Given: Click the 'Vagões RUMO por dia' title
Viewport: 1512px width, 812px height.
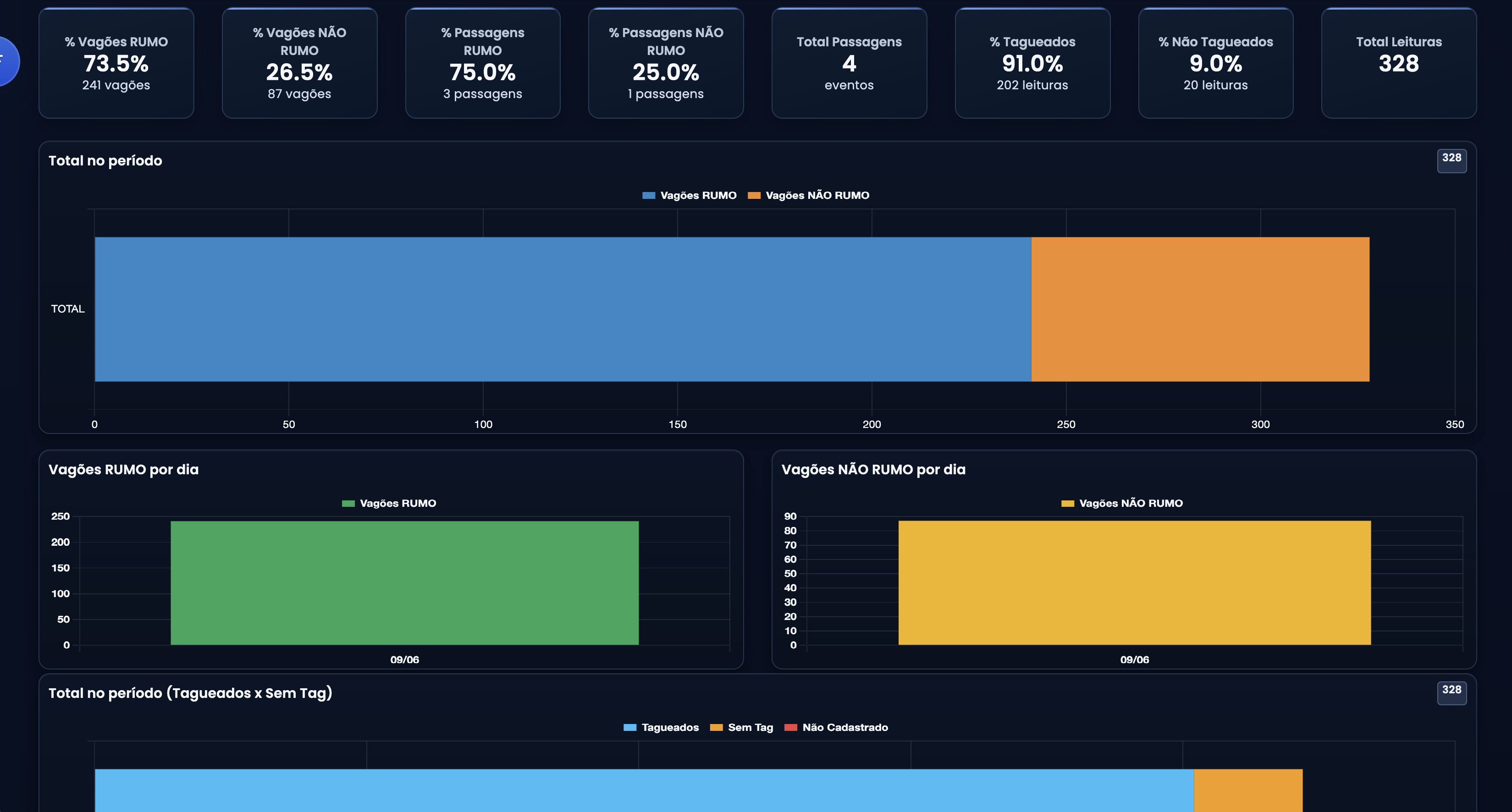Looking at the screenshot, I should pos(123,469).
